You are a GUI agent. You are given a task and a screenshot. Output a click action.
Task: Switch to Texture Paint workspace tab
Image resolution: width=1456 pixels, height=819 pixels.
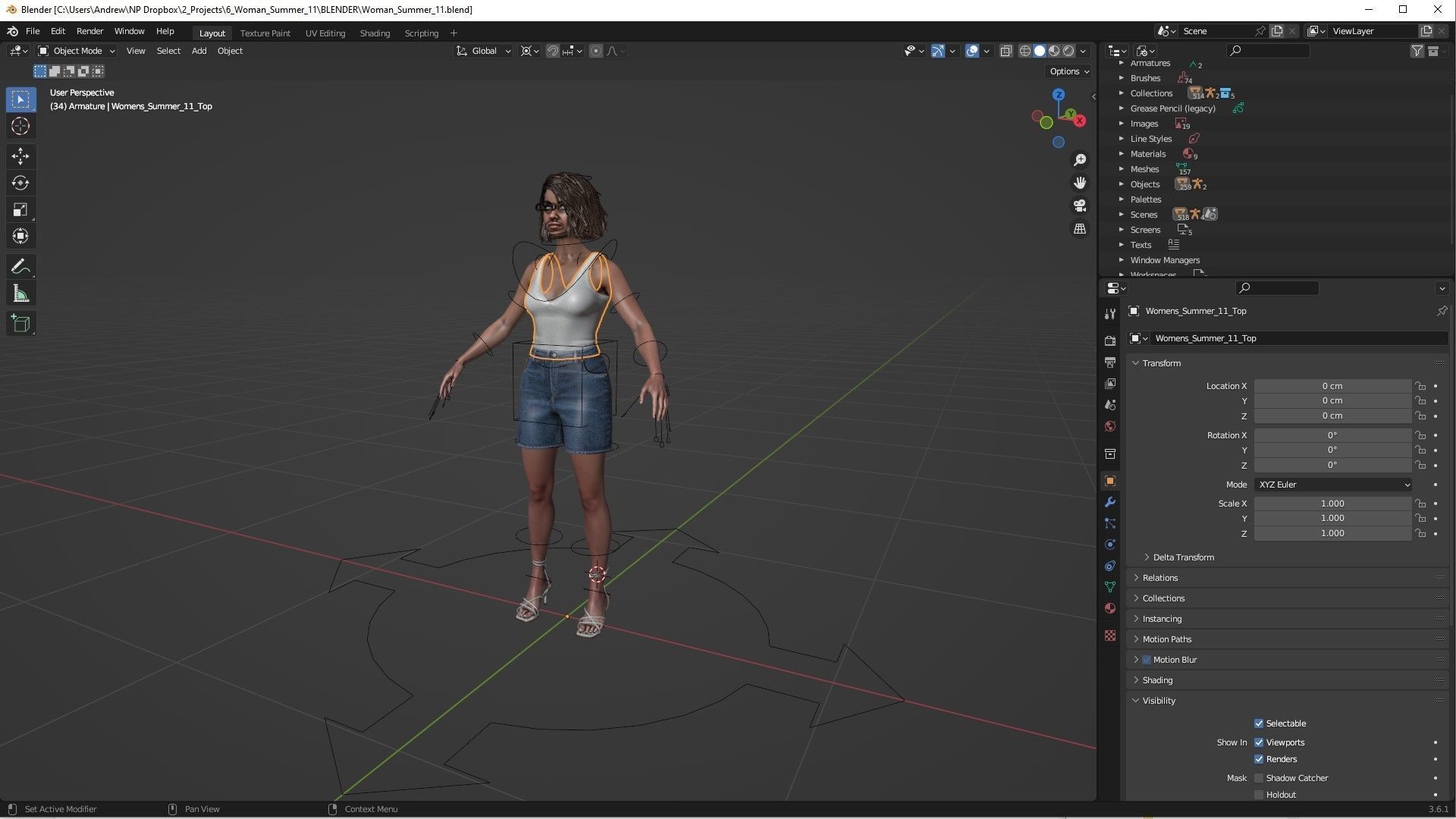(265, 33)
